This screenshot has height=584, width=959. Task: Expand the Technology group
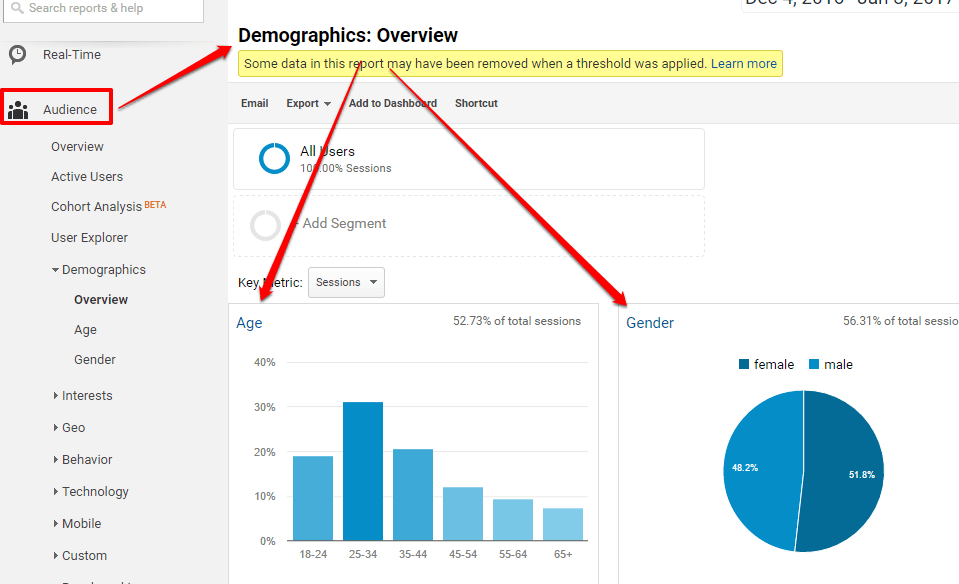point(91,492)
